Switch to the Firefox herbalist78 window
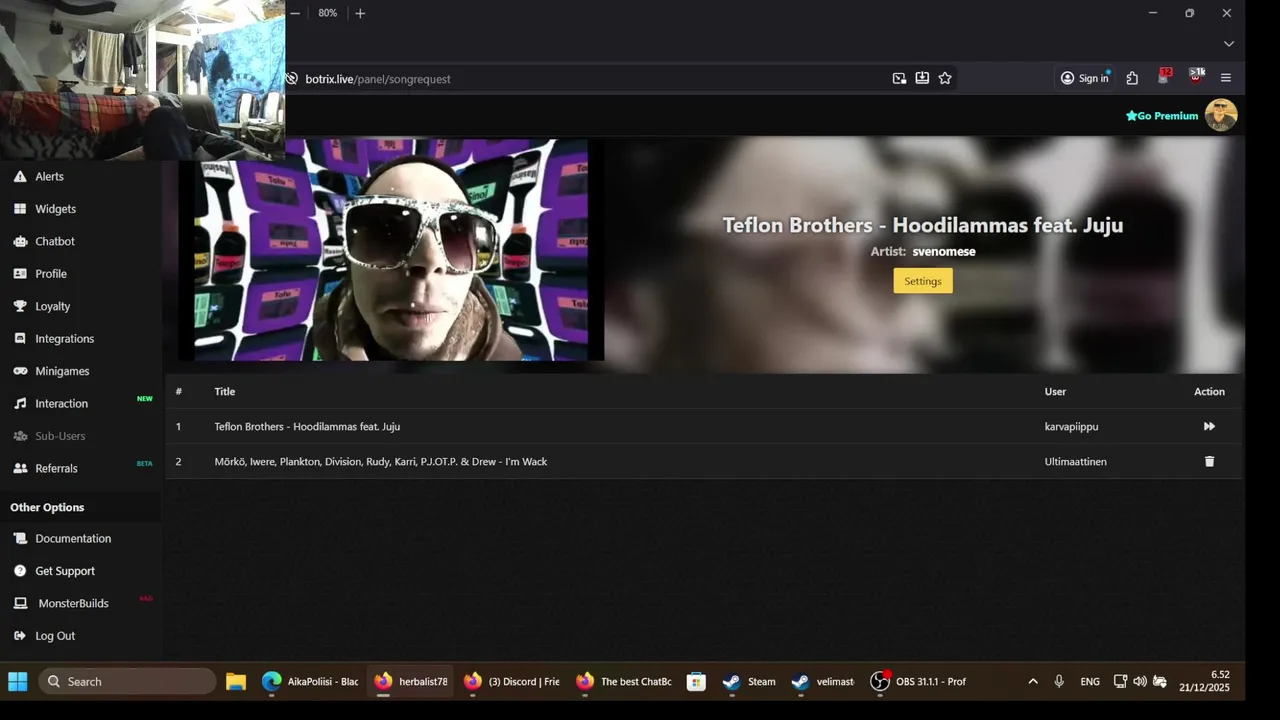1280x720 pixels. click(x=411, y=682)
